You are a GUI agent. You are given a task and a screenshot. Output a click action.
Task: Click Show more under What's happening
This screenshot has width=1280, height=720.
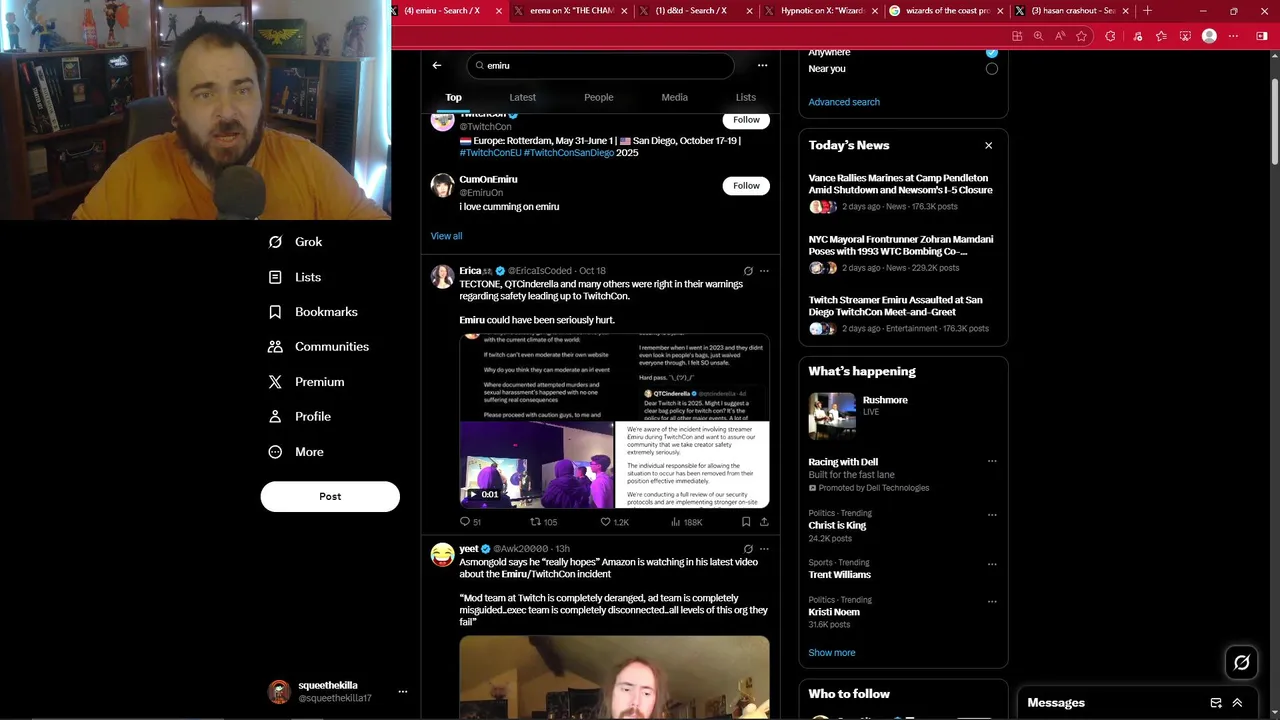pyautogui.click(x=832, y=653)
